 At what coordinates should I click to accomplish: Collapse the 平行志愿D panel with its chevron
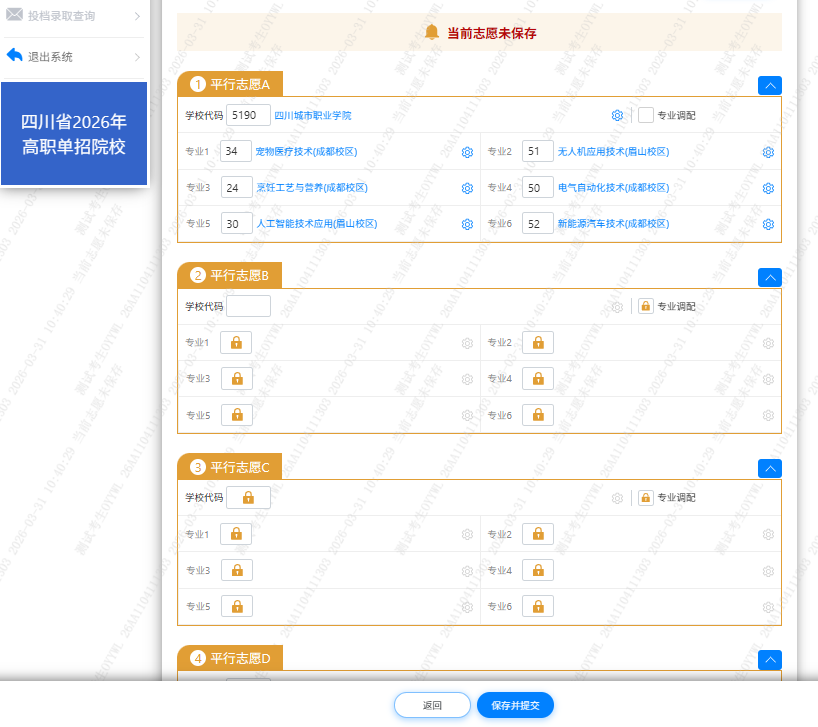coord(770,660)
